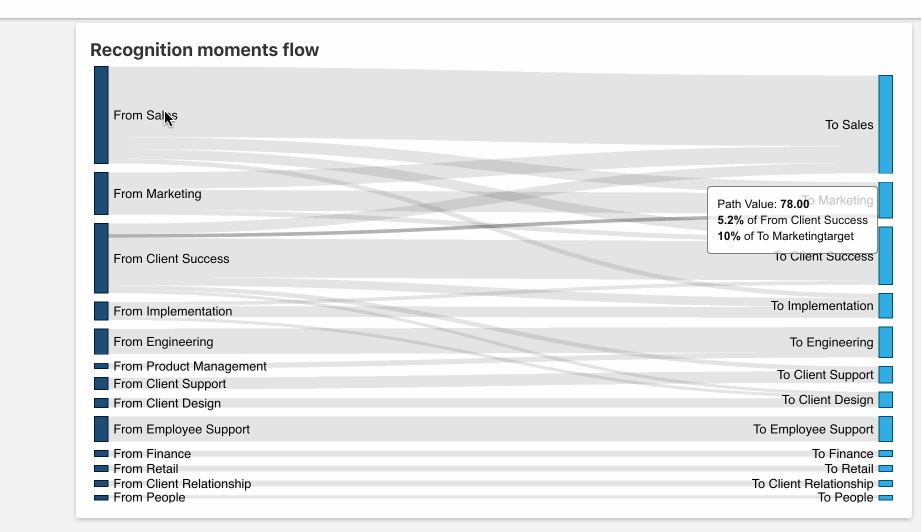This screenshot has width=921, height=532.
Task: Click the dark blue From Sales node bar
Action: (x=101, y=115)
